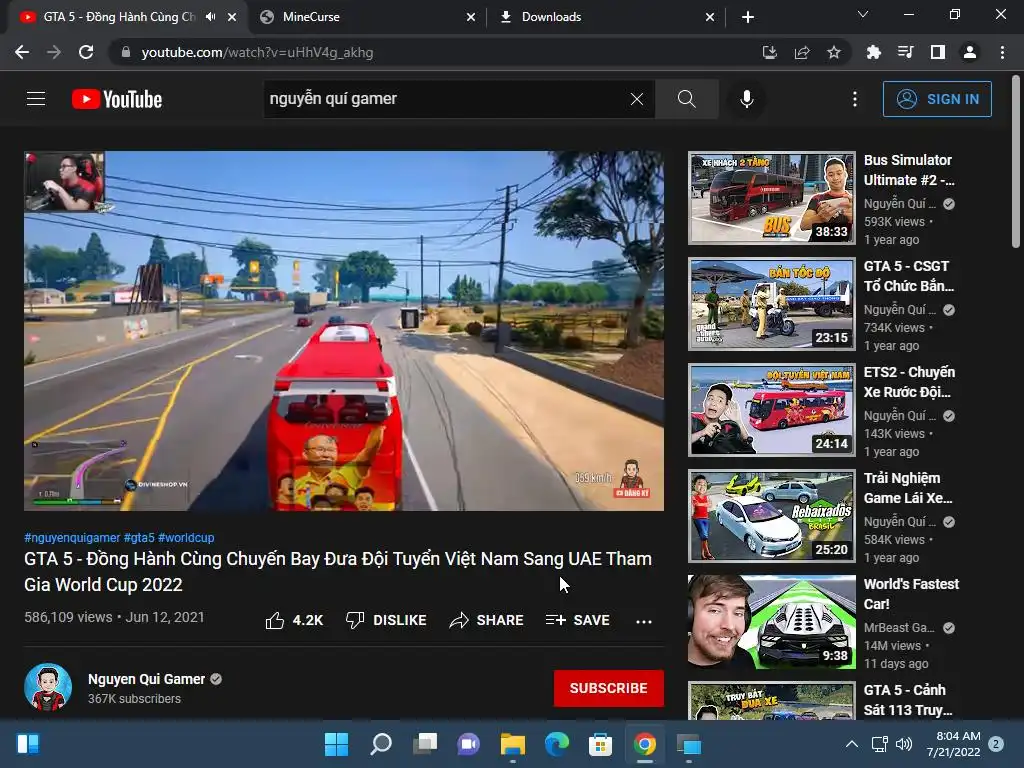Viewport: 1024px width, 768px height.
Task: Start voice search with the microphone
Action: click(x=747, y=99)
